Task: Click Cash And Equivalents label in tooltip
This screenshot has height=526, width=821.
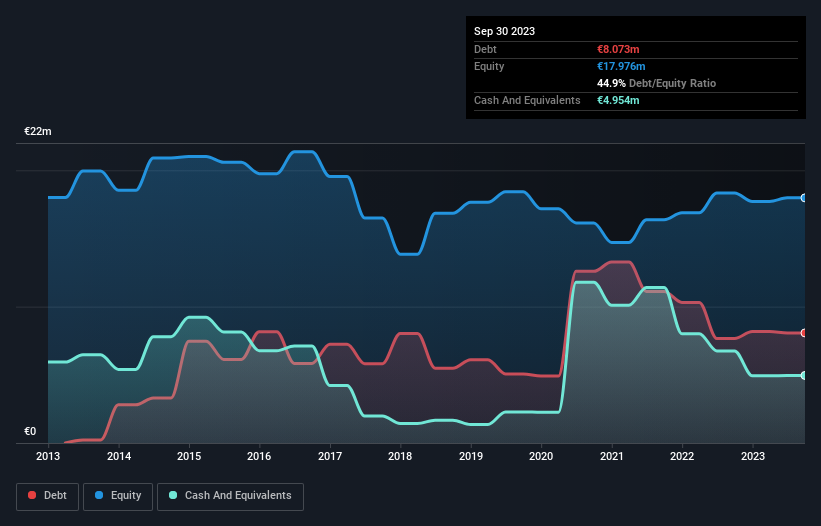Action: point(527,100)
